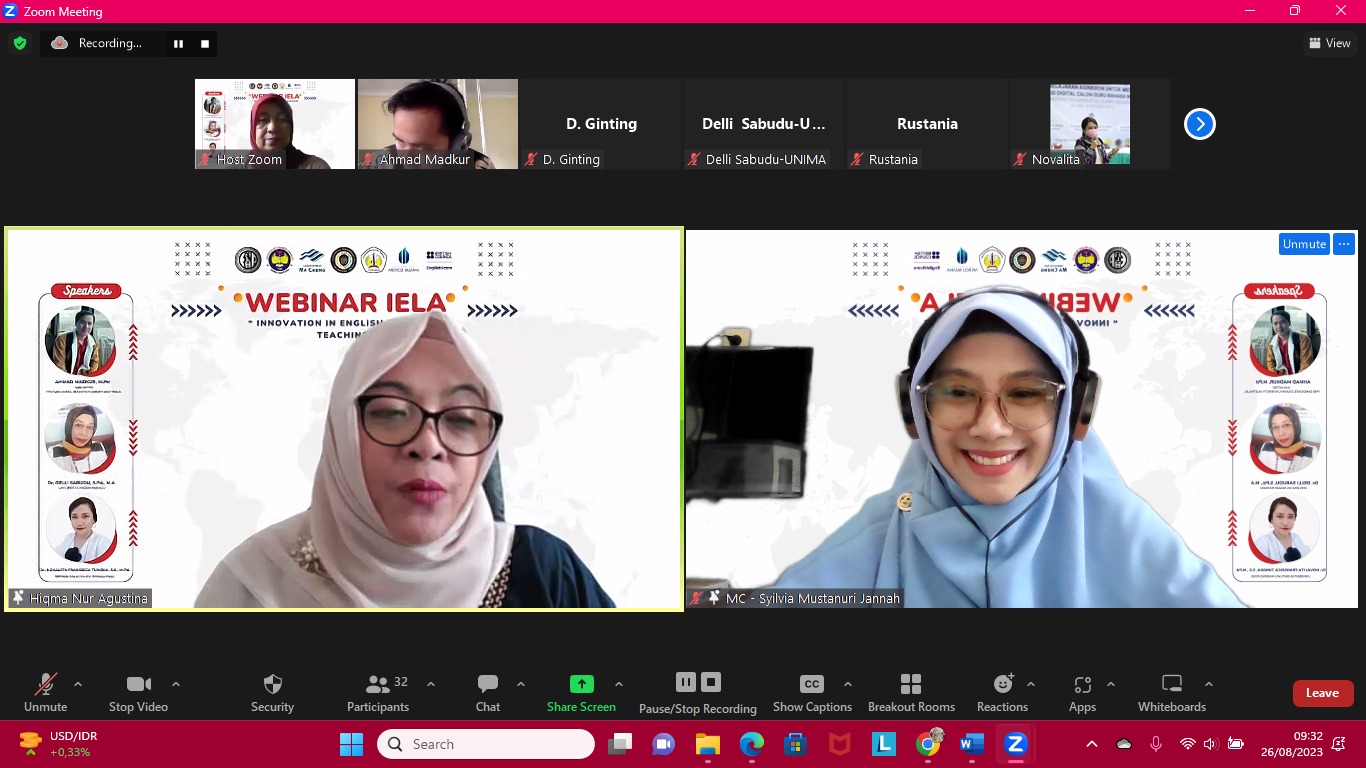The height and width of the screenshot is (768, 1366).
Task: Open the Participants panel
Action: tap(378, 693)
